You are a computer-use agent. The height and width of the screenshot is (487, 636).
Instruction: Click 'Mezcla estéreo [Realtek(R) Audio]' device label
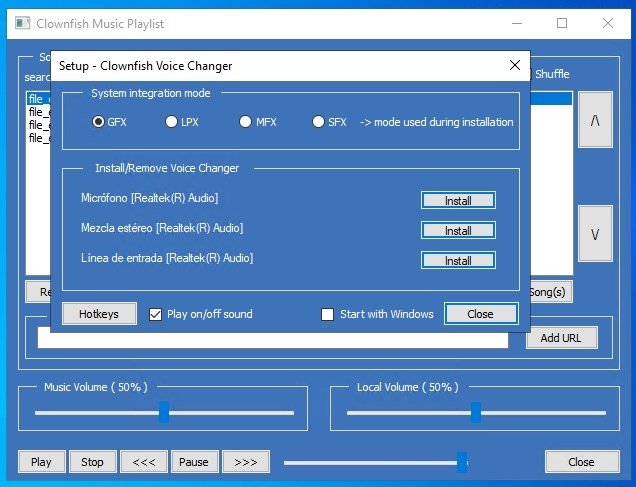pos(162,228)
